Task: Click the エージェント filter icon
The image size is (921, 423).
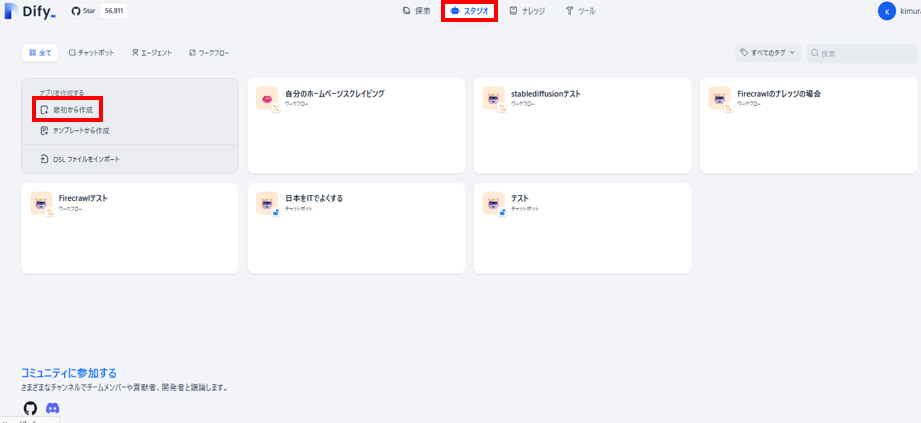Action: point(135,53)
